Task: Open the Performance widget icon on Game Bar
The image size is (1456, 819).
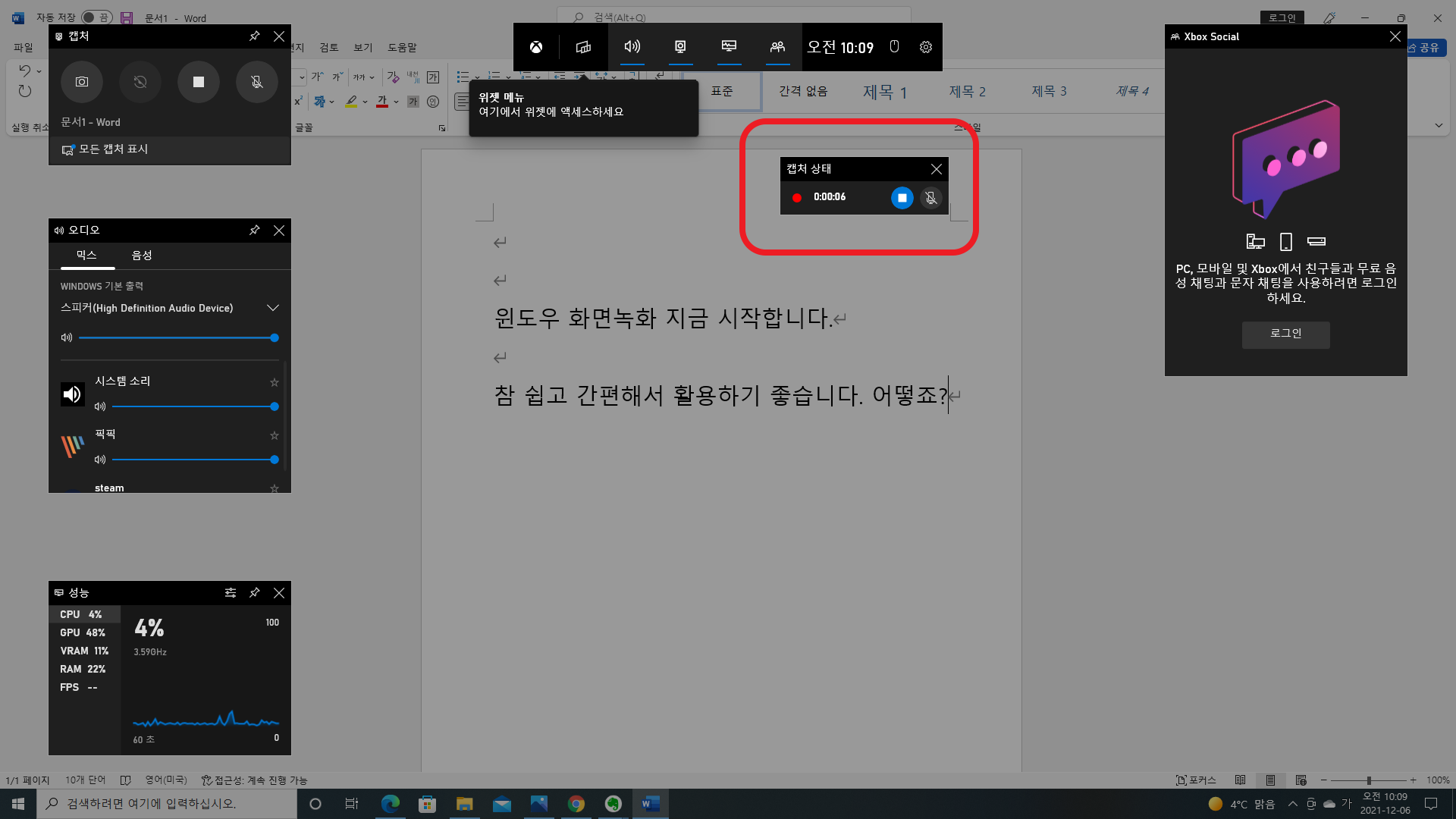Action: 729,47
